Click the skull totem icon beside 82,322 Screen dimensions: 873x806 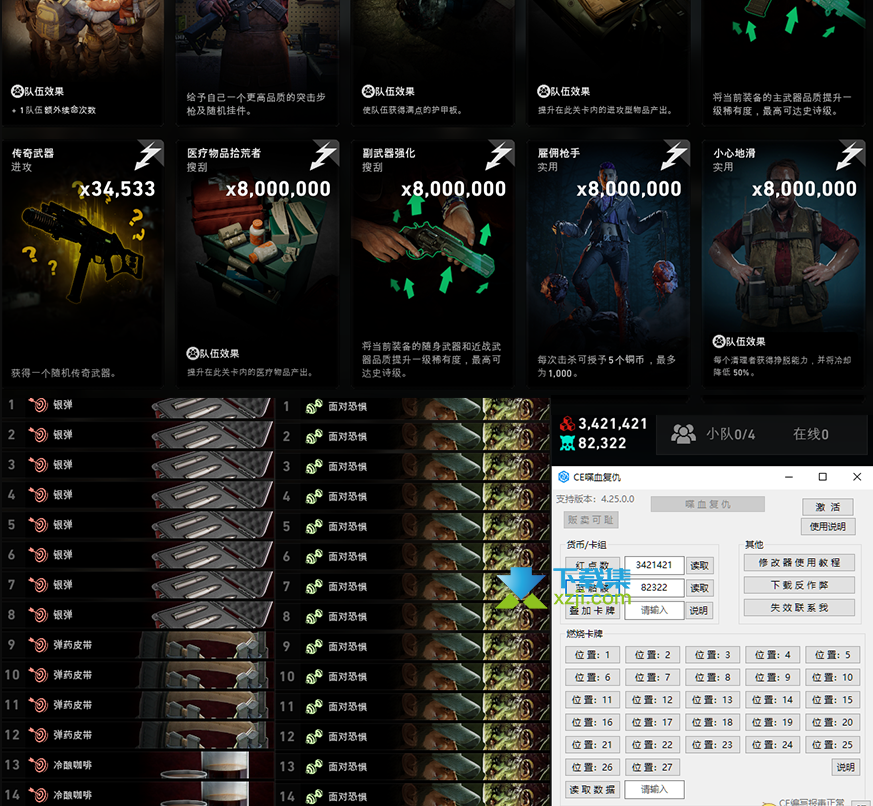click(567, 443)
